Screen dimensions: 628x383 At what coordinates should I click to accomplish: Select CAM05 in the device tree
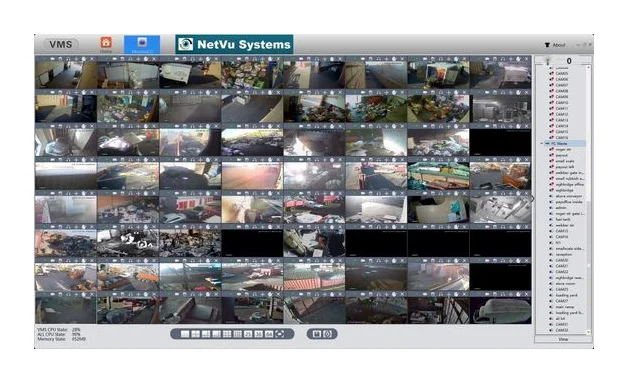pyautogui.click(x=562, y=74)
